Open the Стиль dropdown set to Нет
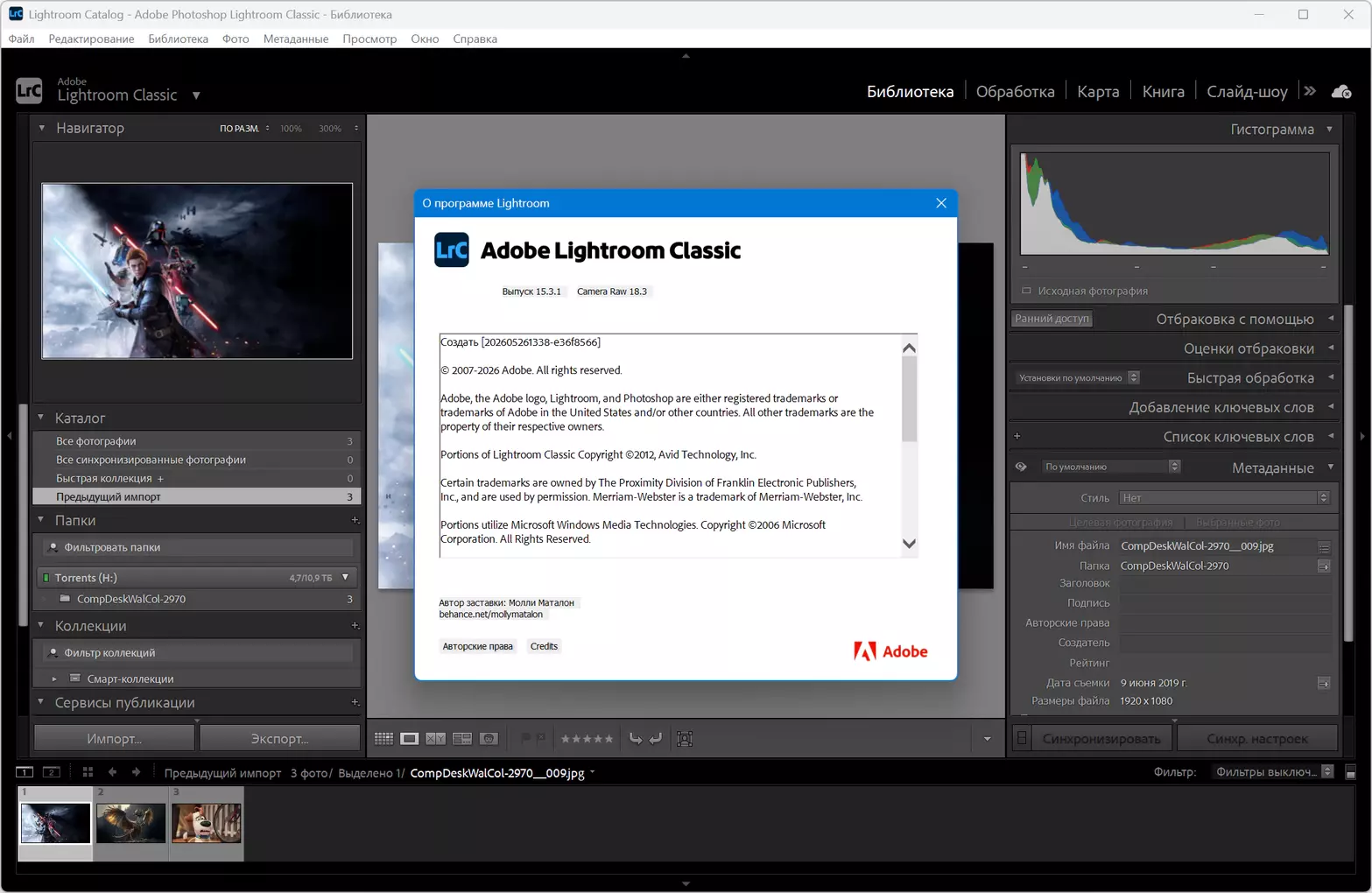Image resolution: width=1372 pixels, height=893 pixels. 1225,498
